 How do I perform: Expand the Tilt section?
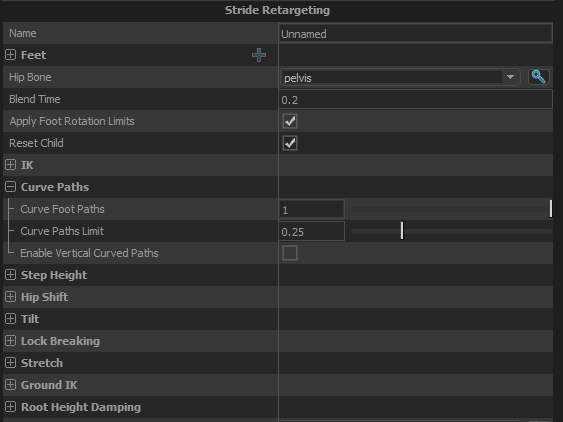[11, 319]
